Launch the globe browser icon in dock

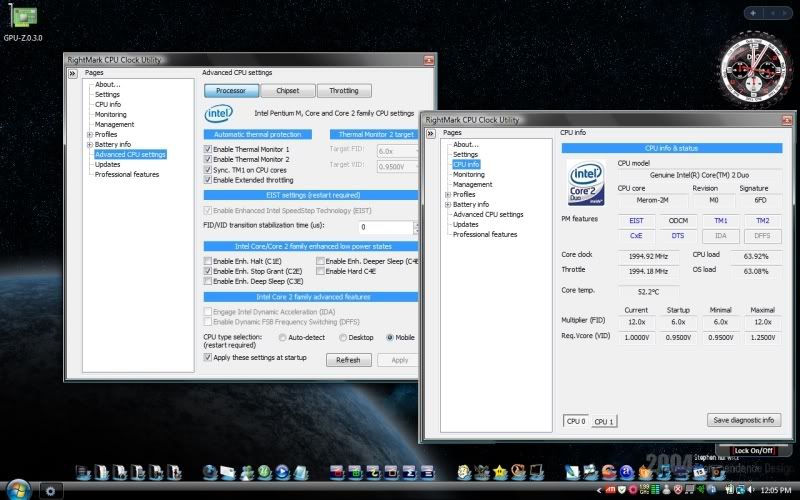(209, 472)
